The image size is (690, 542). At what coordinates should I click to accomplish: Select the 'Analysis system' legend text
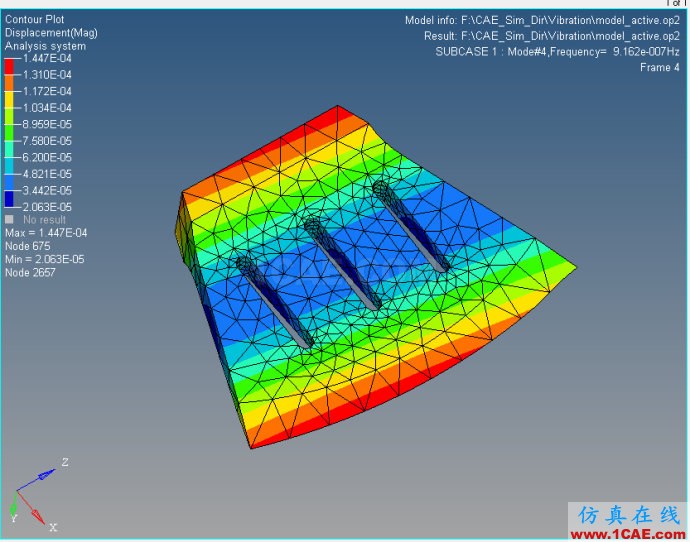tap(45, 46)
